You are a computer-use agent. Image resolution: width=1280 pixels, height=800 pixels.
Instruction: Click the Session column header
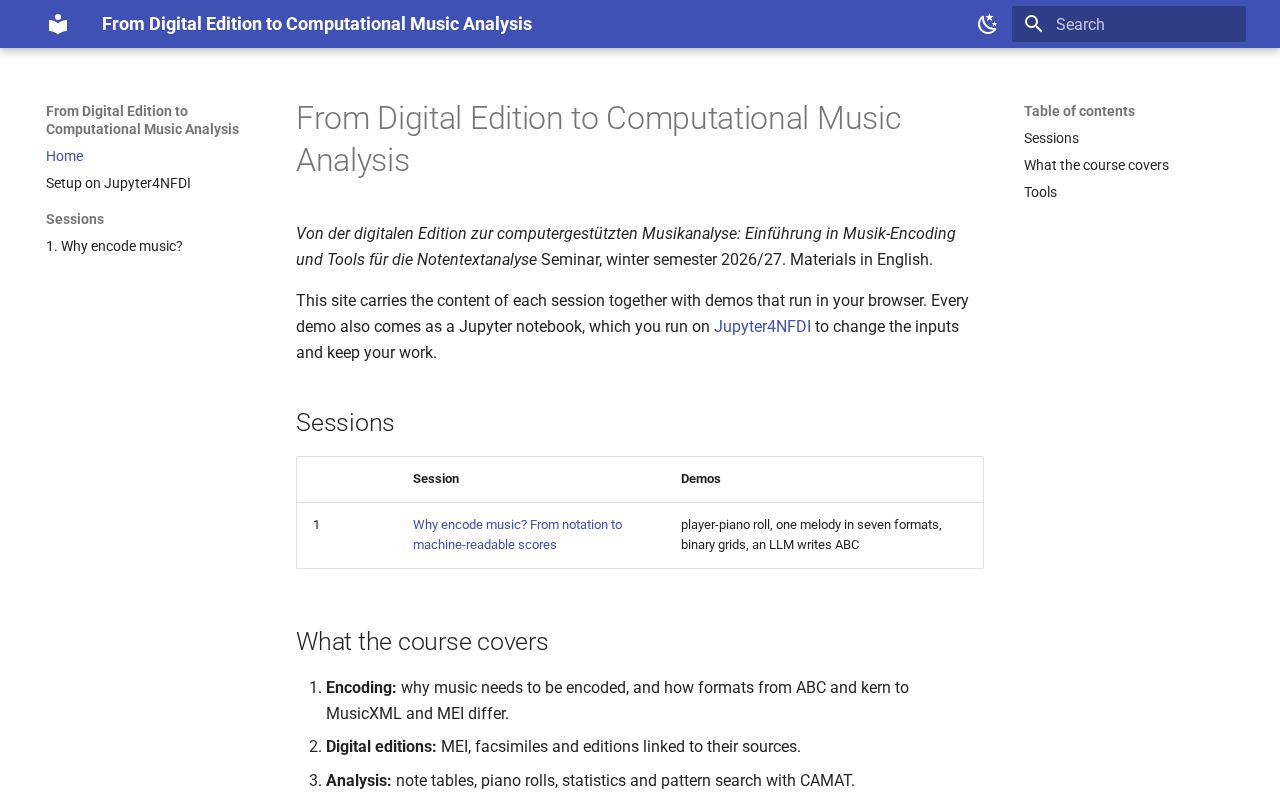[436, 479]
